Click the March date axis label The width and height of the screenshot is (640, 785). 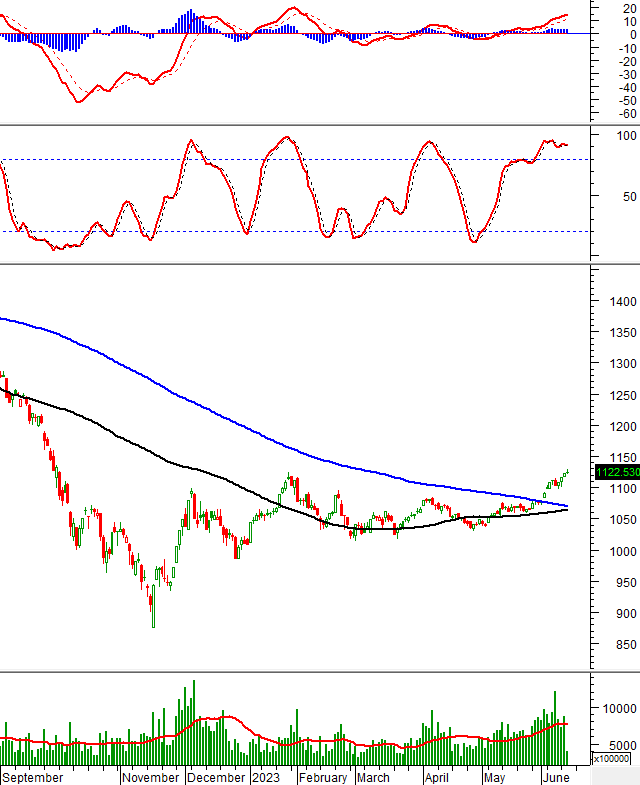click(373, 777)
